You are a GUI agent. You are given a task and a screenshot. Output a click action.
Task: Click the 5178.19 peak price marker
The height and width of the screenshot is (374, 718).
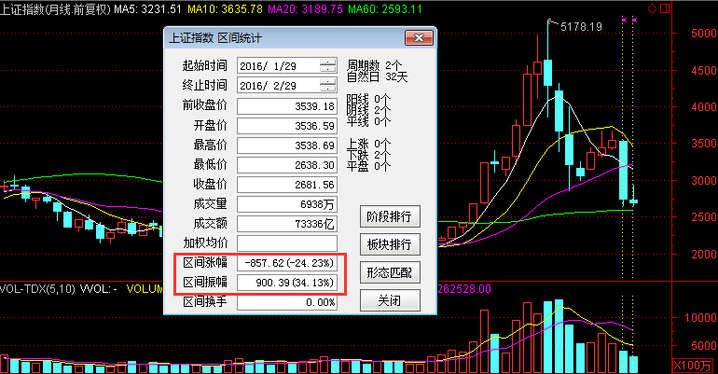point(581,27)
